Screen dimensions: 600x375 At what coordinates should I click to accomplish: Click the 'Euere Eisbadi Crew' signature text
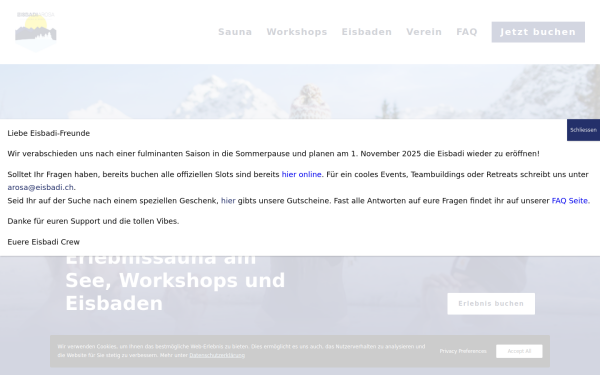(x=44, y=242)
